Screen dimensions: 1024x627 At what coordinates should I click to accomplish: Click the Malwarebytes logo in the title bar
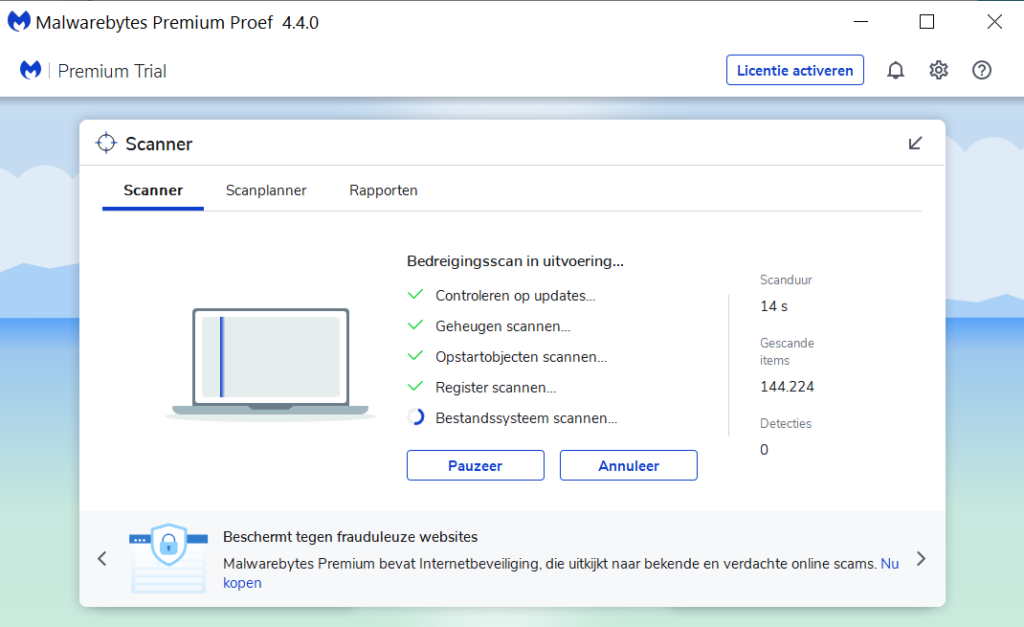[19, 22]
